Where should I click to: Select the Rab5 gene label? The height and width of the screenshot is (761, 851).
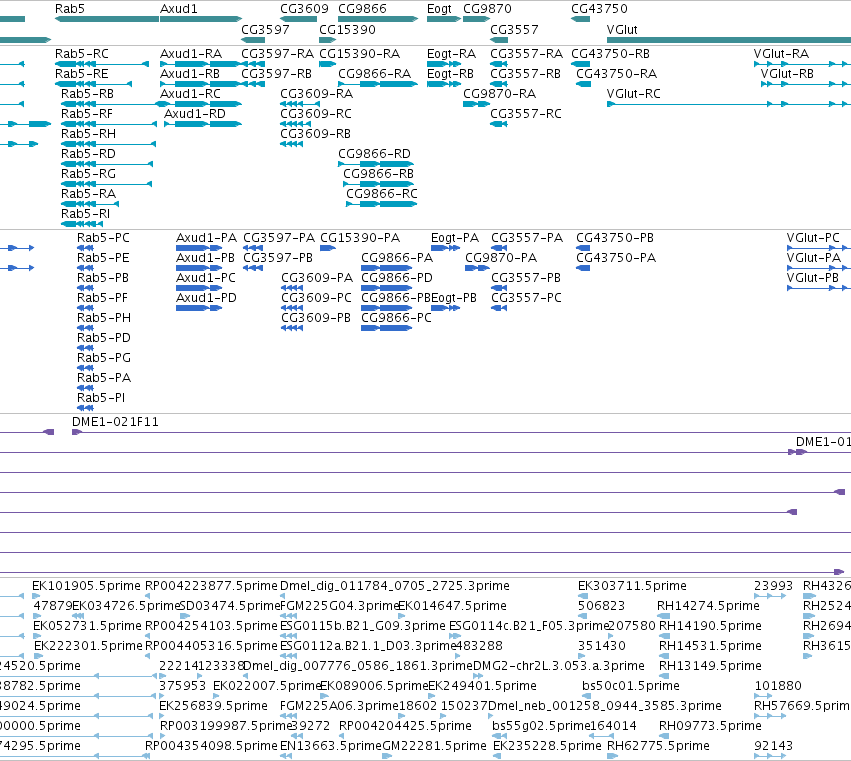[x=69, y=9]
